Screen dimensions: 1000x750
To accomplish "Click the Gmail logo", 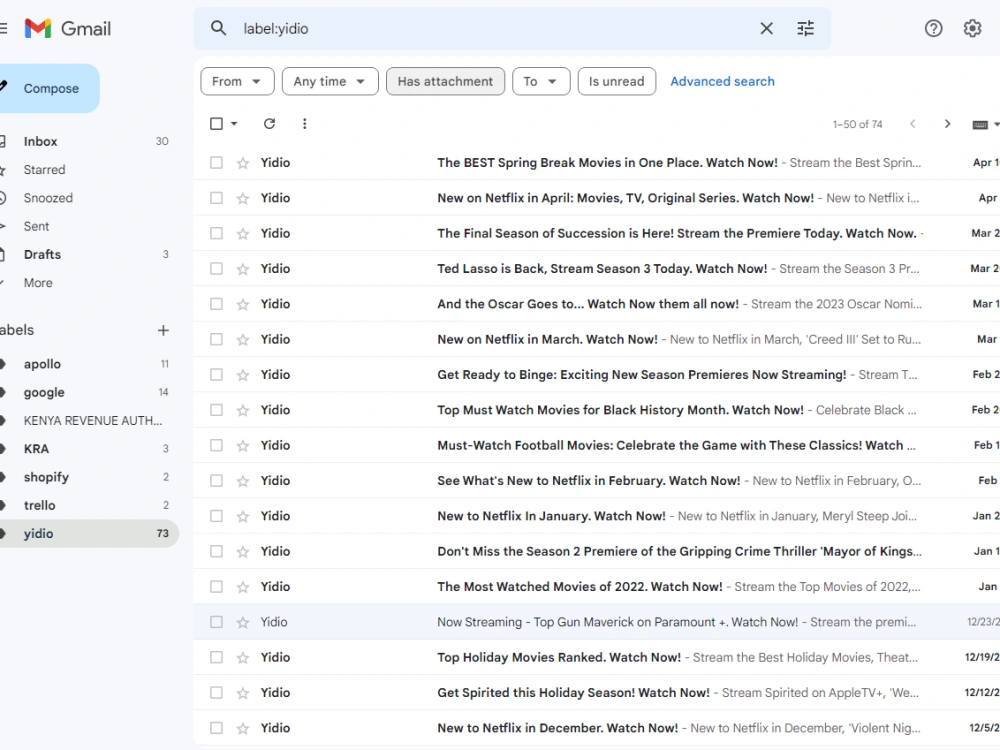I will [x=68, y=29].
